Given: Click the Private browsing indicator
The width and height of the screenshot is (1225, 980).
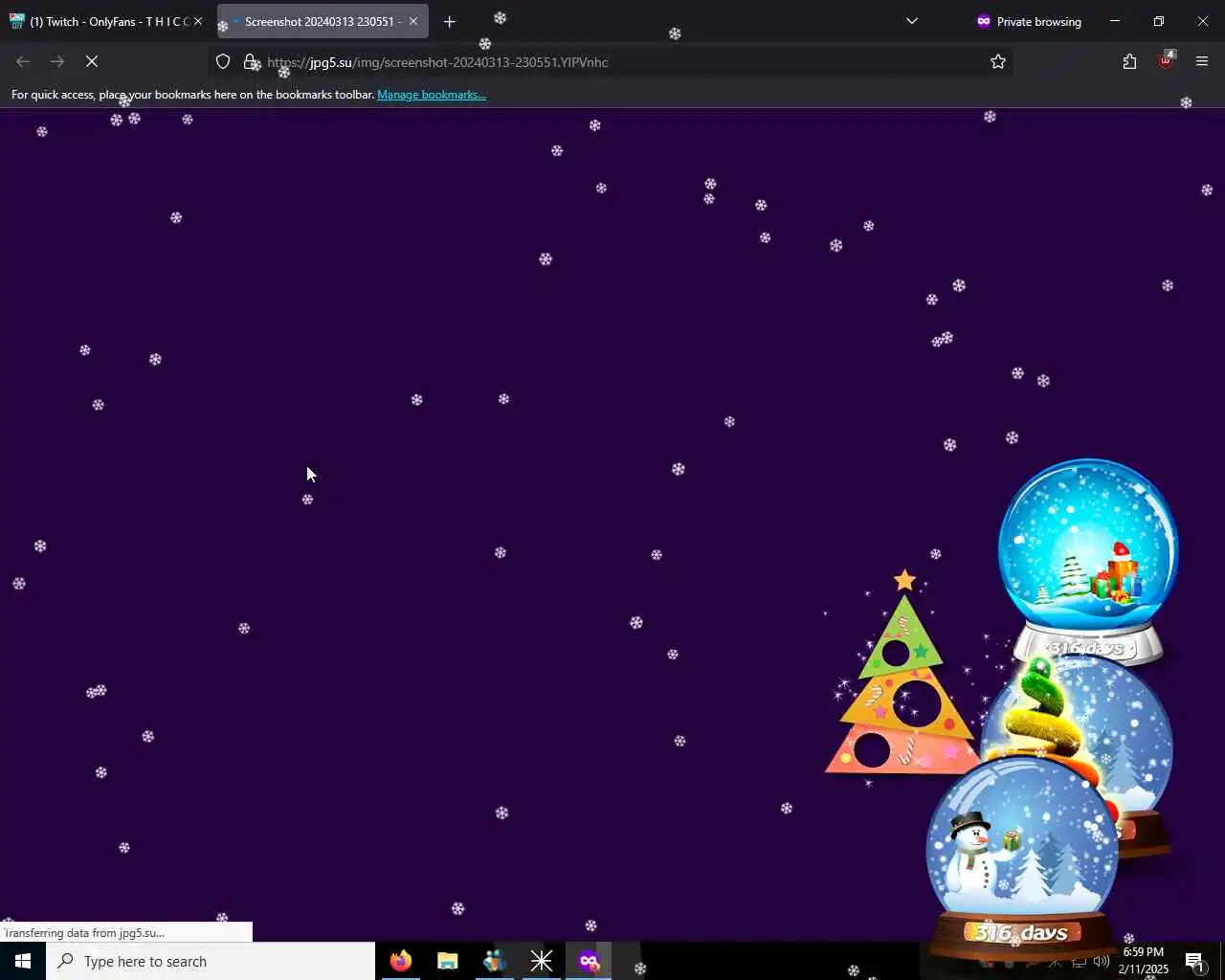Looking at the screenshot, I should click(x=1029, y=22).
